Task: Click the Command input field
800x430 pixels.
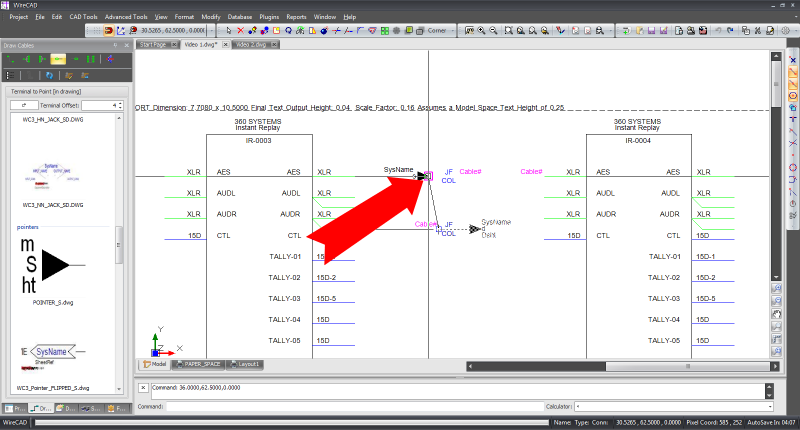Action: 355,407
